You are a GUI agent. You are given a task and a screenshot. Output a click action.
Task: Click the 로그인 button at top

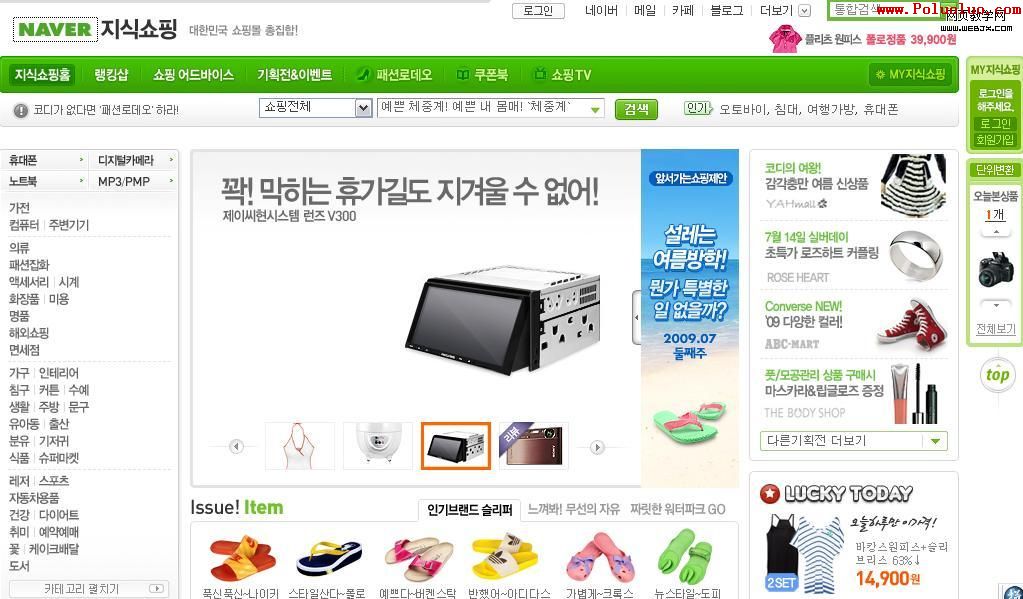click(538, 10)
